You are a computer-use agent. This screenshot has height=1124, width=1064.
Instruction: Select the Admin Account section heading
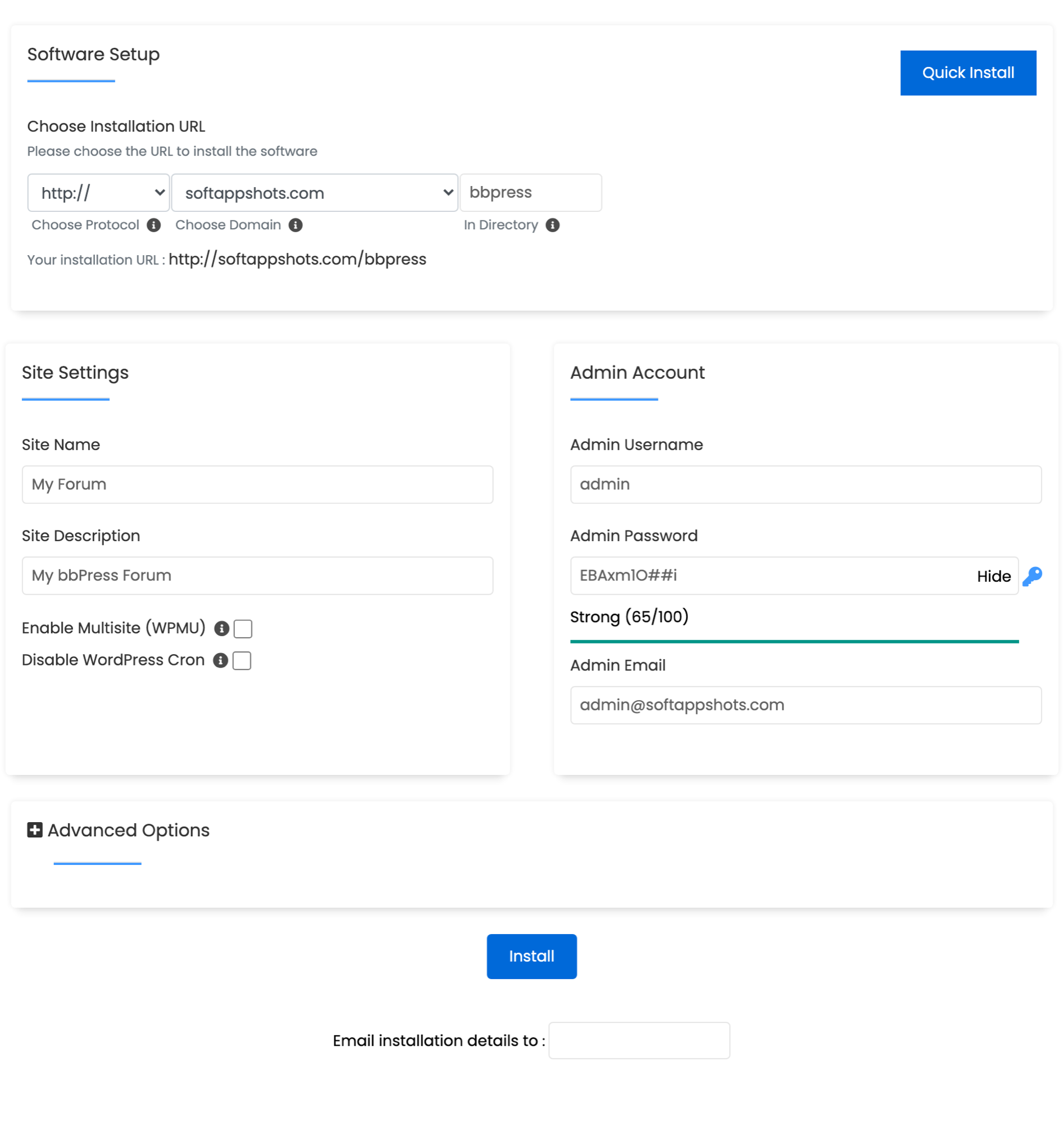[637, 373]
